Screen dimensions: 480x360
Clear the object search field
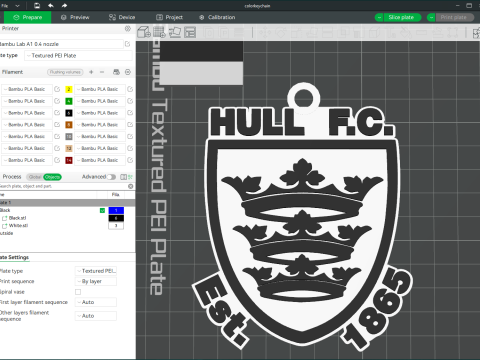coord(131,186)
